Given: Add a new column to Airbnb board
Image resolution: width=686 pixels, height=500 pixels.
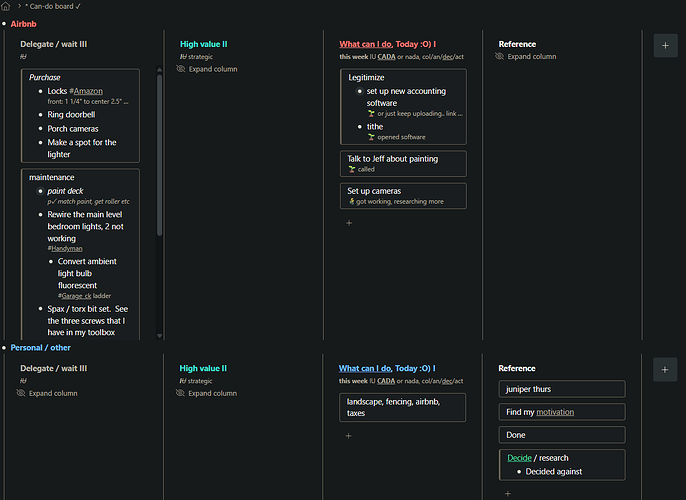Looking at the screenshot, I should coord(665,45).
